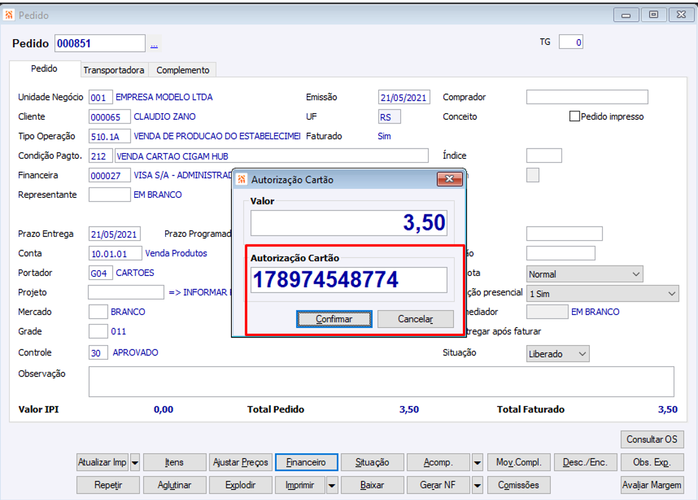Expand the Atualizar Imp arrow menu
Screen dimensions: 698x500
point(135,462)
